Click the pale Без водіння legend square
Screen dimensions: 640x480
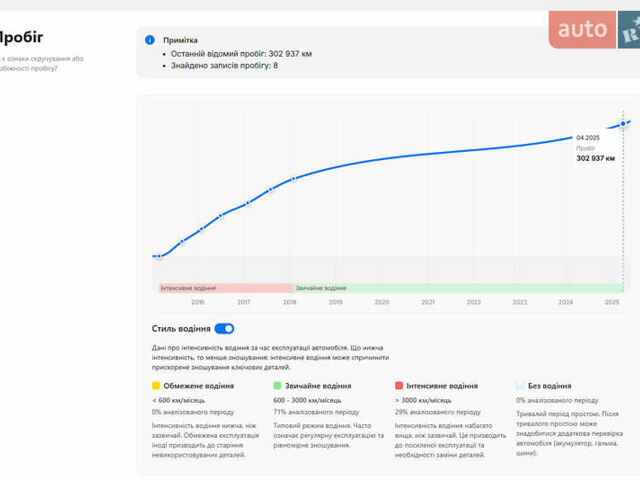(520, 385)
